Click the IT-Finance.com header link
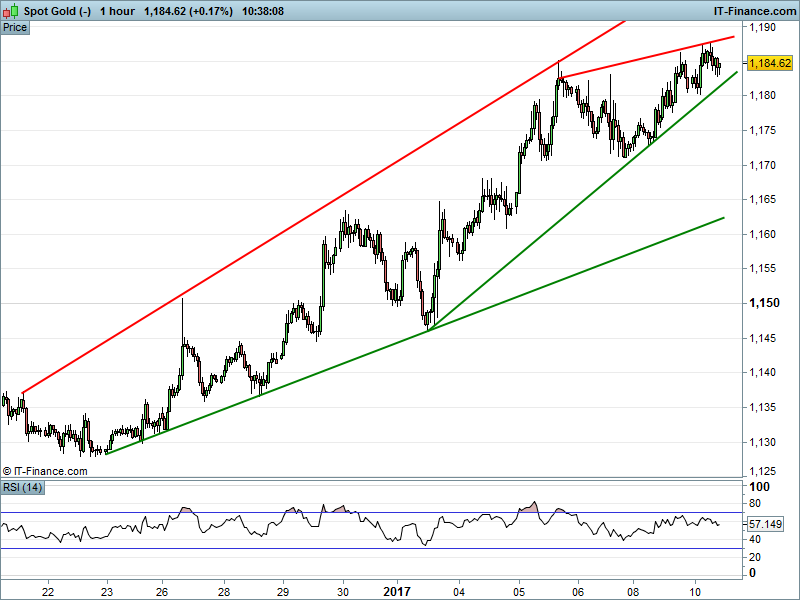Viewport: 800px width, 600px height. point(755,11)
